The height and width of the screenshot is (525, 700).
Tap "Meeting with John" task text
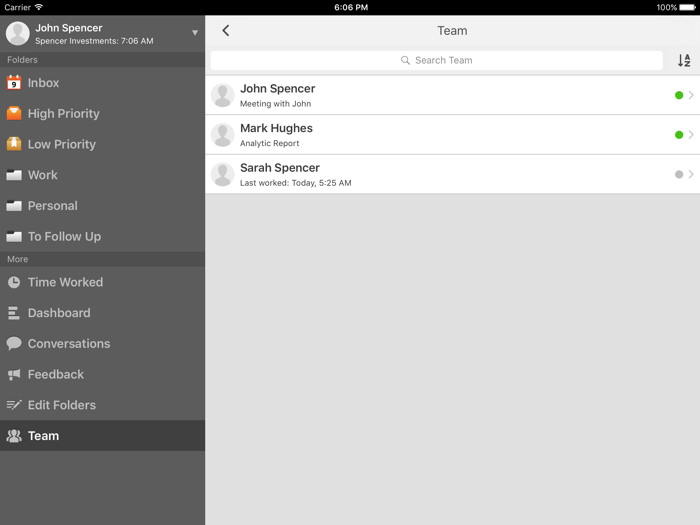coord(275,104)
